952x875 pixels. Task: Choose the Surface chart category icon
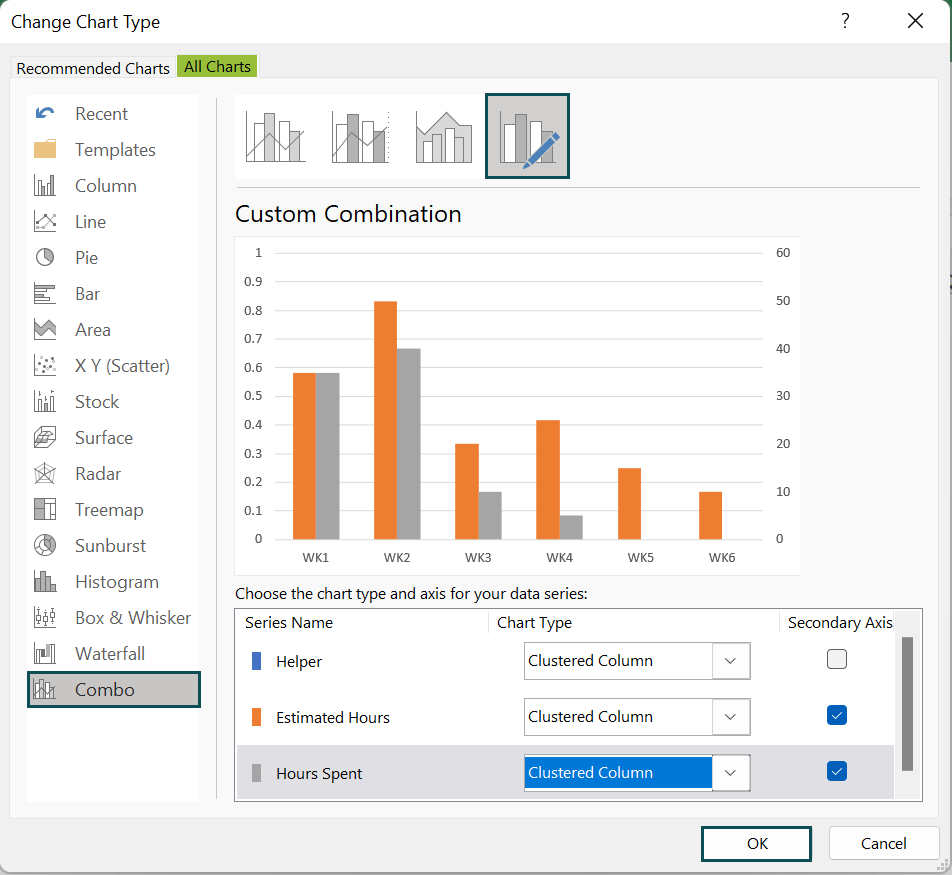coord(45,437)
